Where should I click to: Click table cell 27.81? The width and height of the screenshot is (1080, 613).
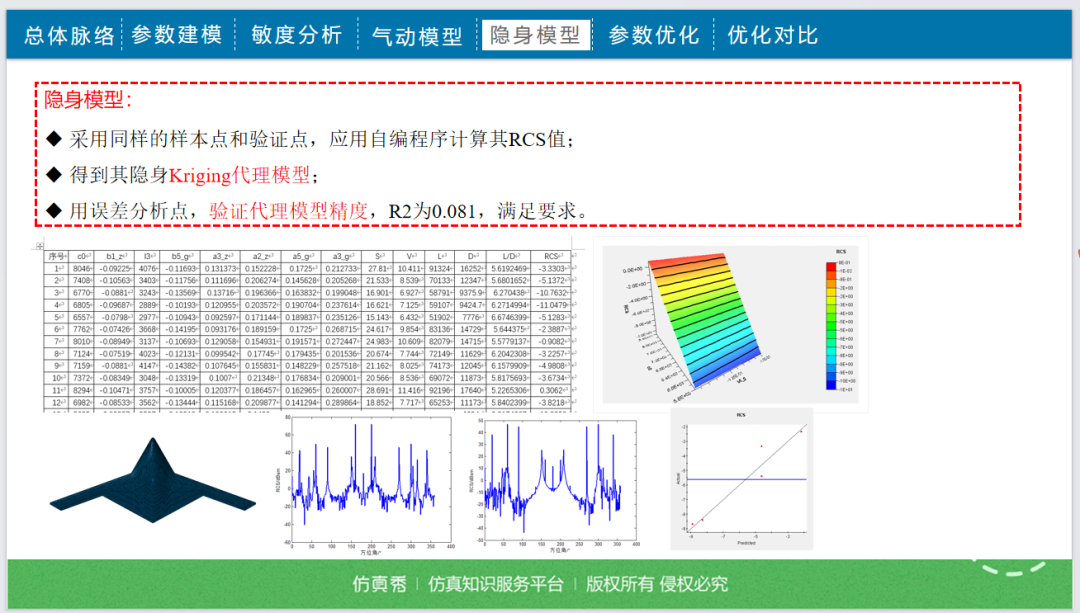(377, 269)
